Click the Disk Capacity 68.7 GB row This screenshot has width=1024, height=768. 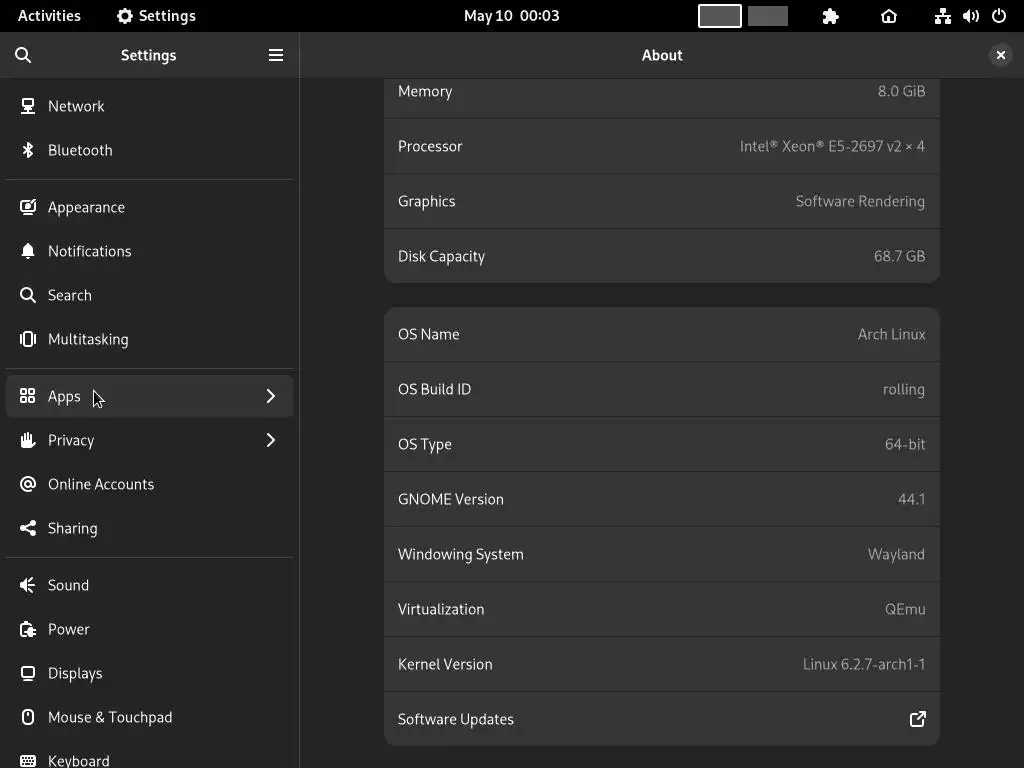[x=662, y=256]
